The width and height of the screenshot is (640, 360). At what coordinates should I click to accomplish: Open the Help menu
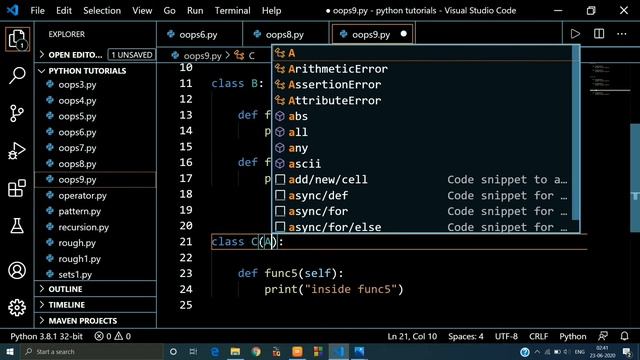271,11
